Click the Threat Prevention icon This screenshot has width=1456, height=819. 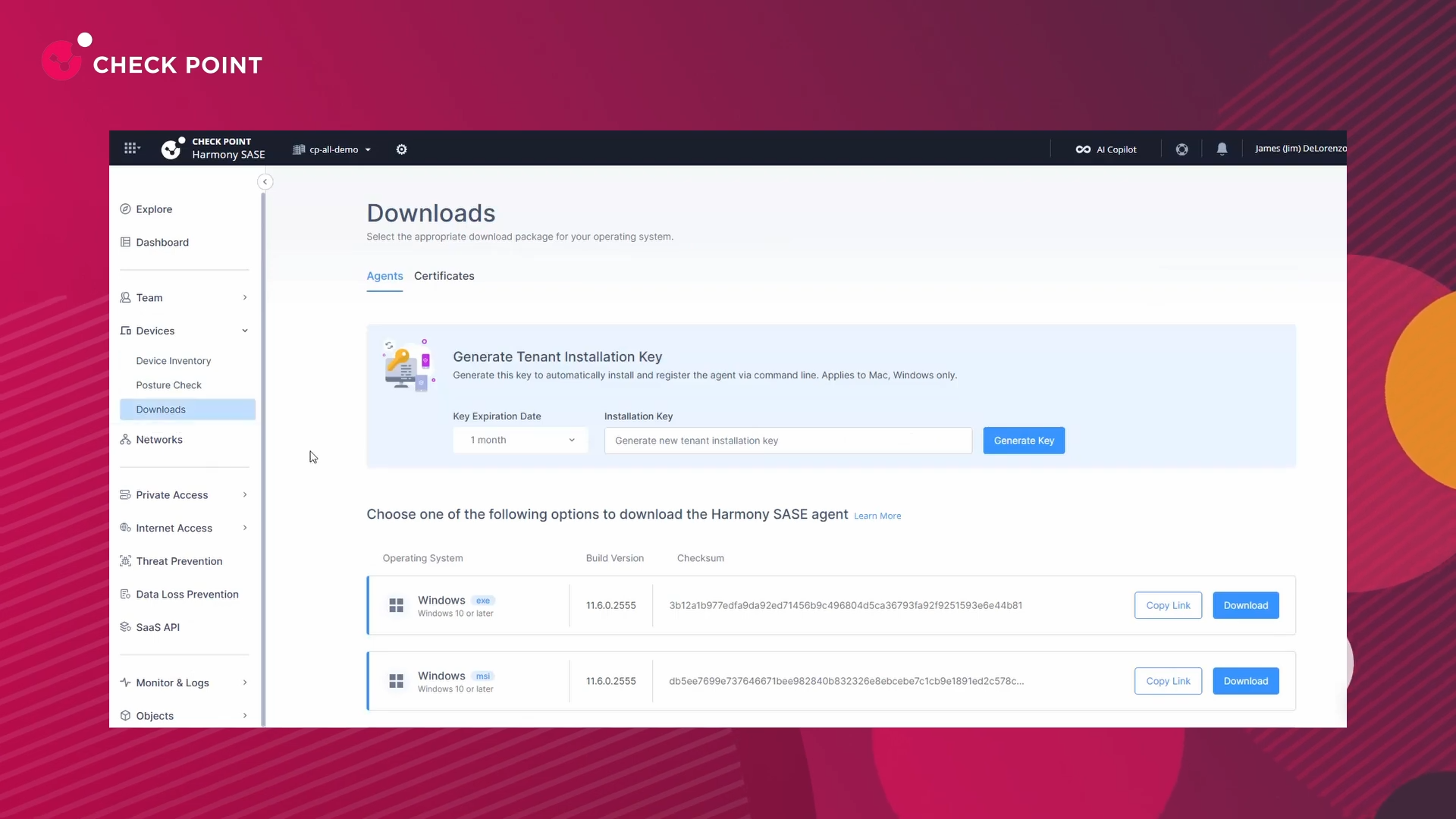pyautogui.click(x=125, y=561)
